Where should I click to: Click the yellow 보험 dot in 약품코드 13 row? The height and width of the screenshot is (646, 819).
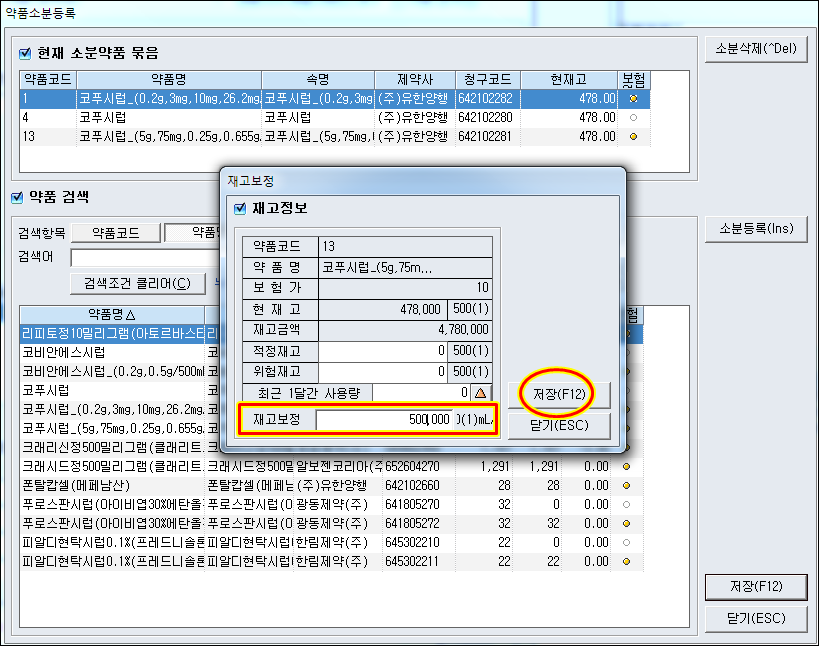[633, 137]
